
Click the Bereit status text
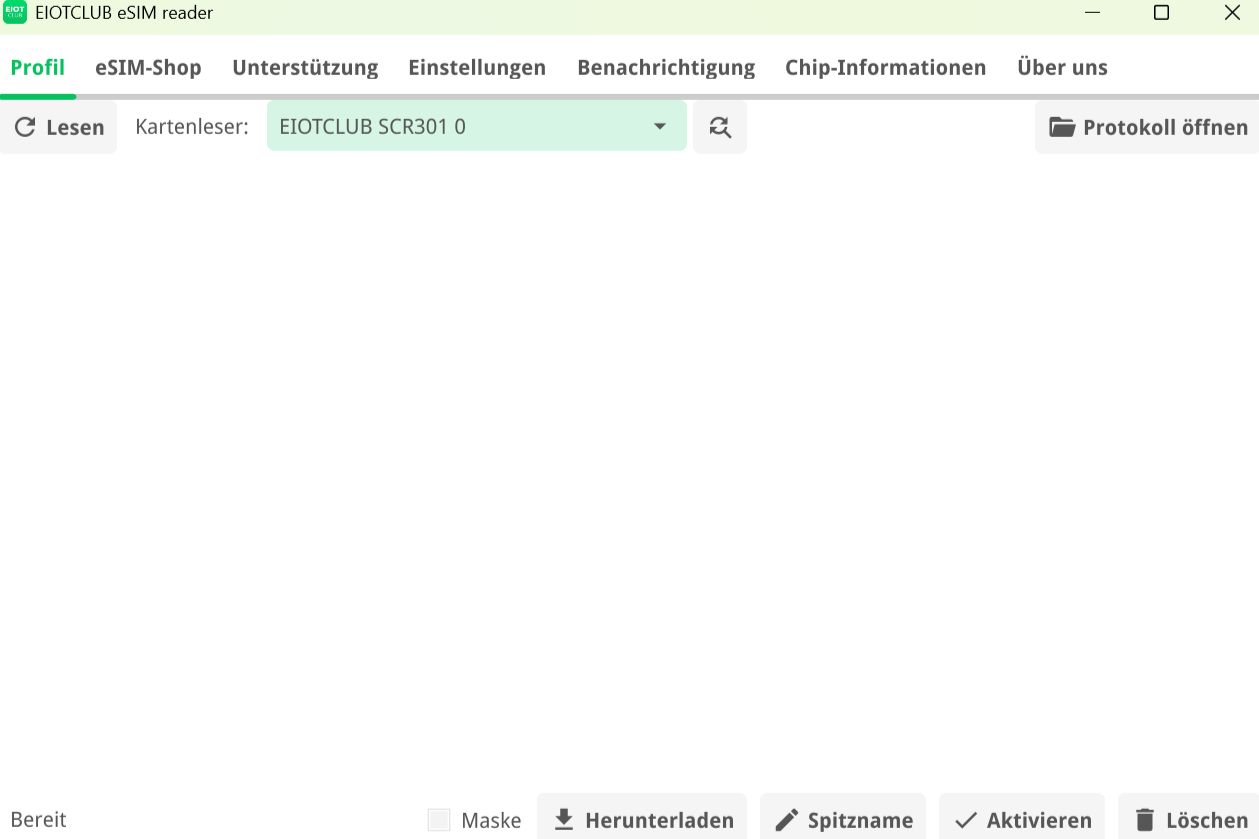pyautogui.click(x=38, y=820)
